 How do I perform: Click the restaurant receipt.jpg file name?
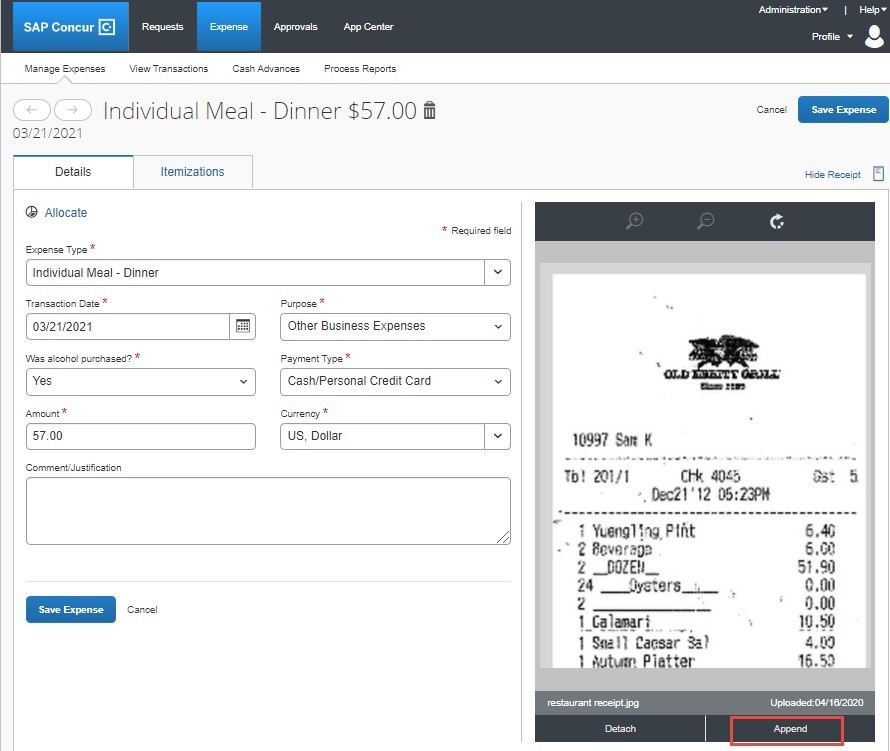tap(593, 702)
